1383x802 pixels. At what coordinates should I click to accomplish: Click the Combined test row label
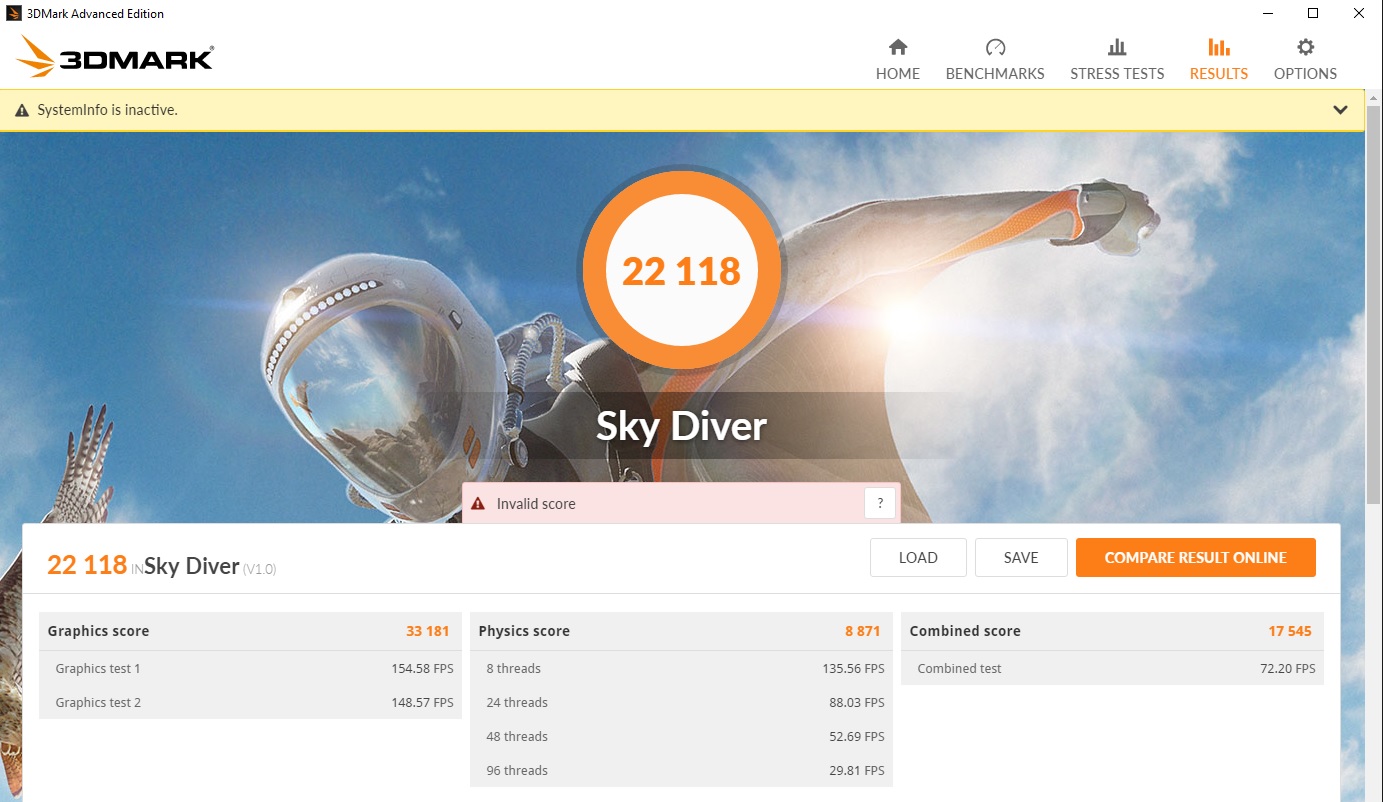(x=959, y=669)
